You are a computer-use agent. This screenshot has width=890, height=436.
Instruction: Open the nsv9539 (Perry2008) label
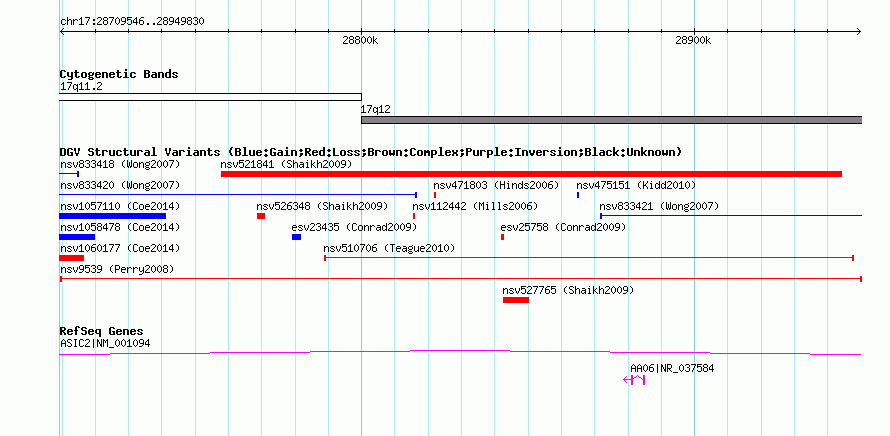click(x=117, y=269)
